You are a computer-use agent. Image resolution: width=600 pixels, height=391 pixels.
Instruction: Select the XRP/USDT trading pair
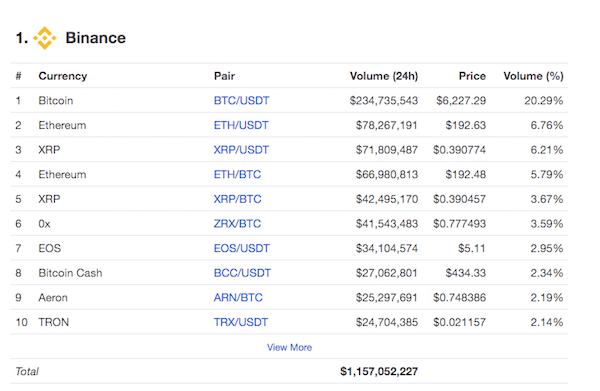coord(241,150)
